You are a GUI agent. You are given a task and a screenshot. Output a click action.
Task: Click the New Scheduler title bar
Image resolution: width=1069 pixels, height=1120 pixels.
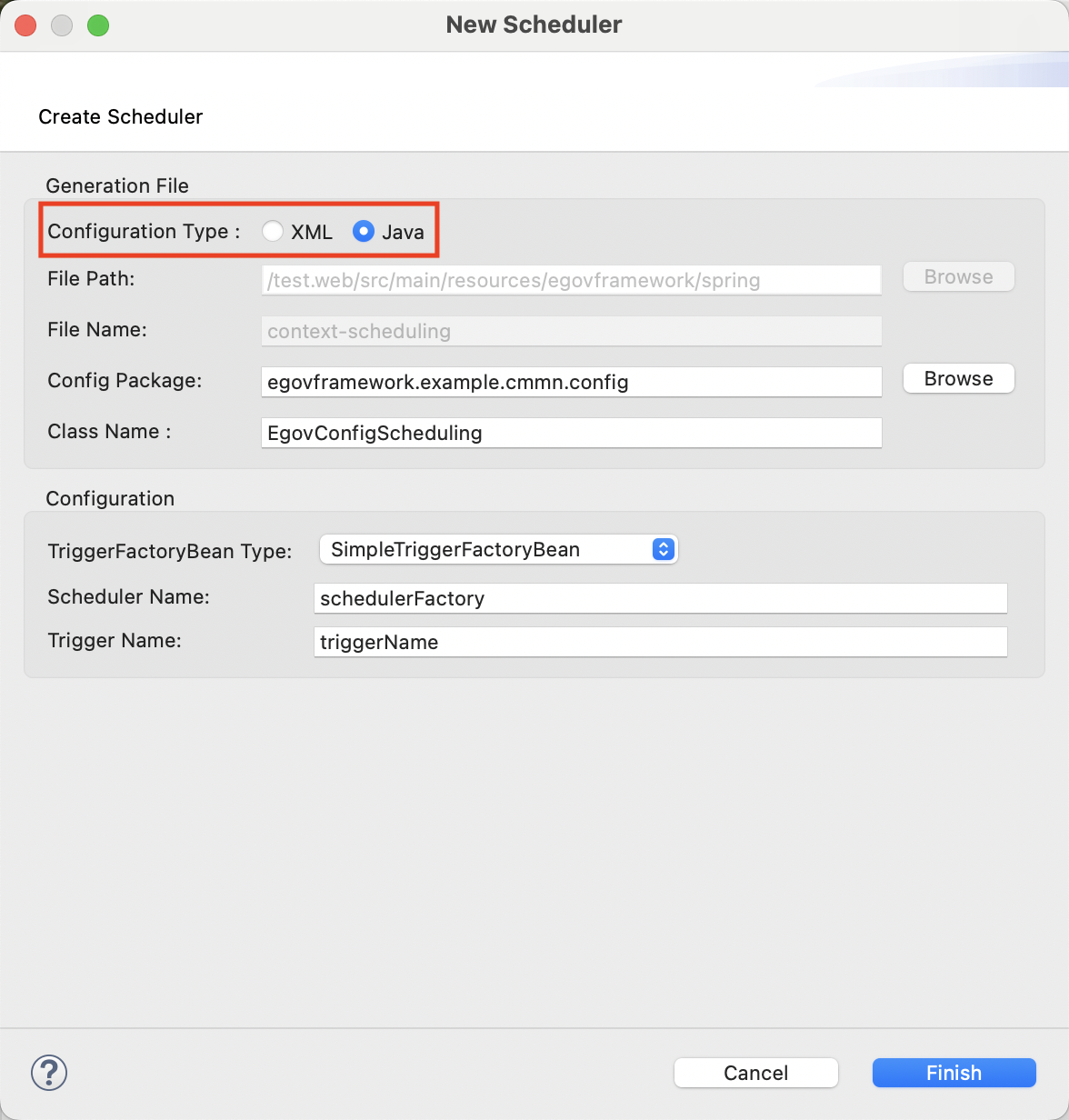pyautogui.click(x=534, y=25)
